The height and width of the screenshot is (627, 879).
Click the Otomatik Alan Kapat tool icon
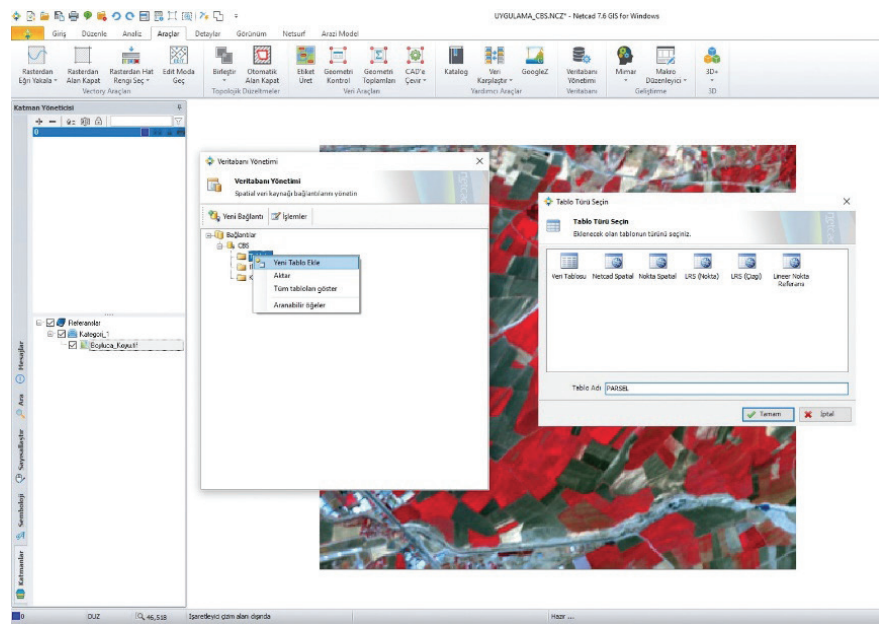[x=262, y=56]
